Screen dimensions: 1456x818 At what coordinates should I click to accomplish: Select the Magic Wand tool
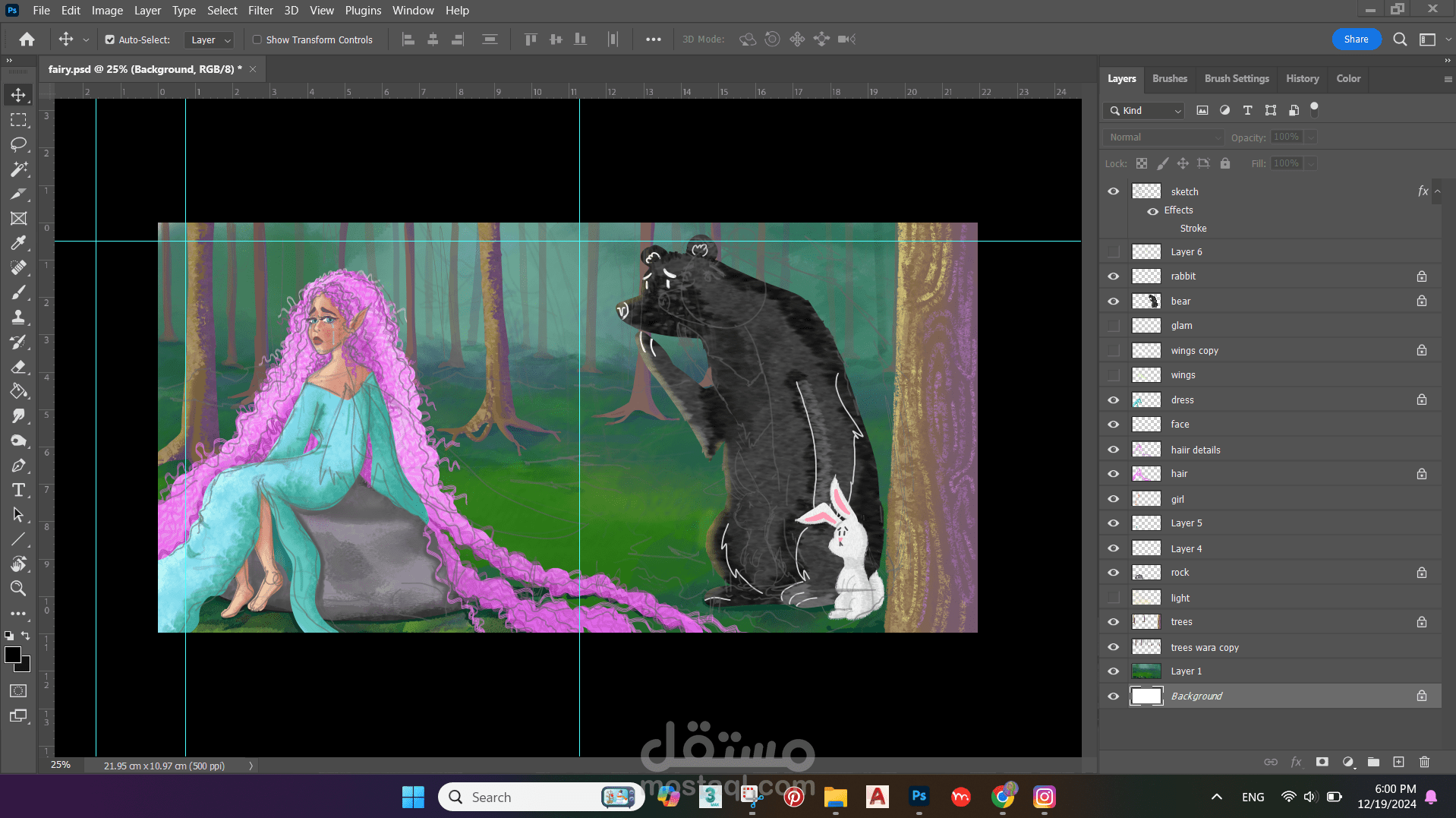(x=18, y=169)
